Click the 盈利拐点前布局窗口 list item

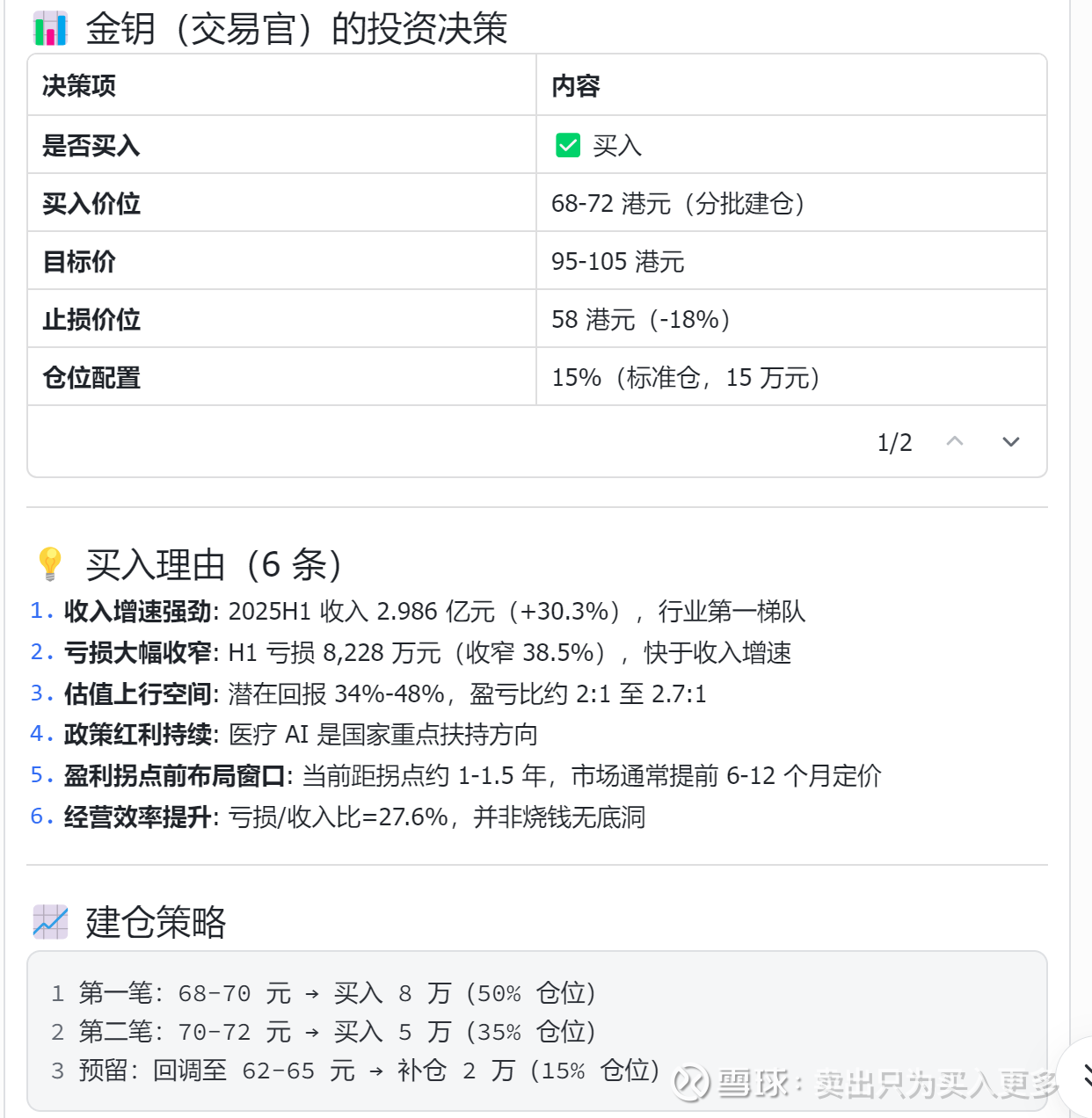click(x=175, y=775)
